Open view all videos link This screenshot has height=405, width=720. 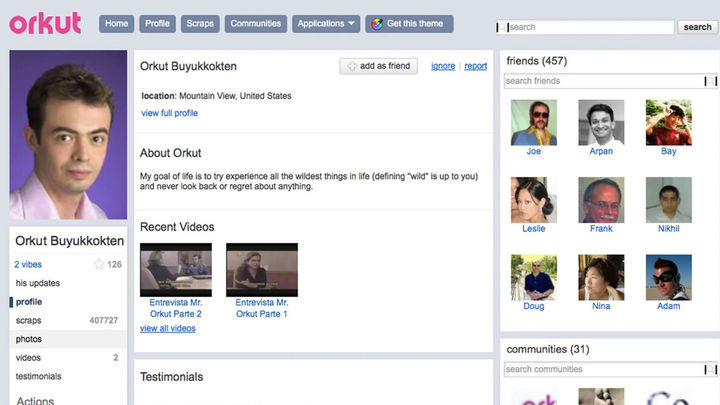coord(167,328)
